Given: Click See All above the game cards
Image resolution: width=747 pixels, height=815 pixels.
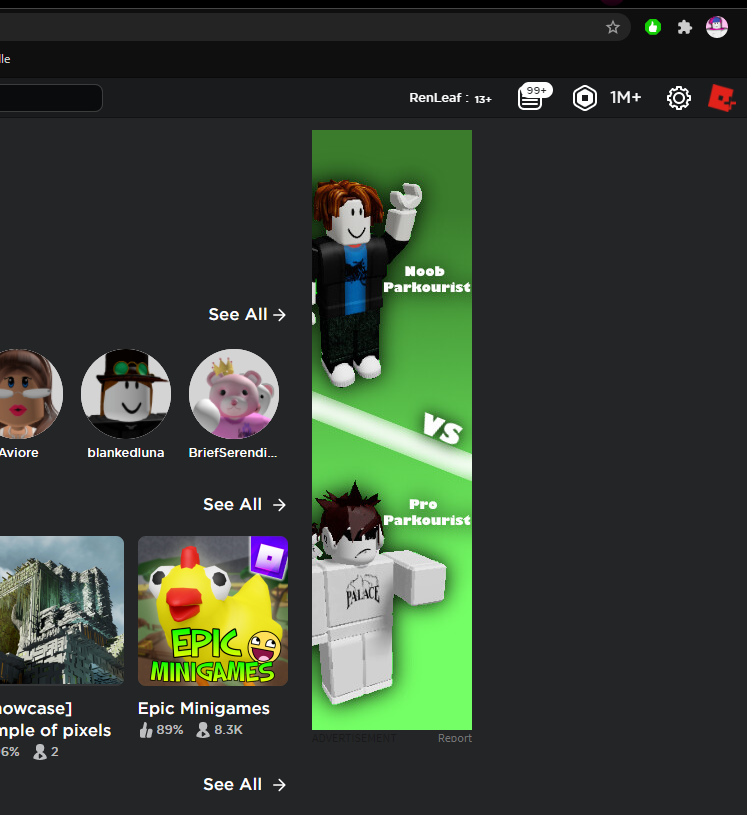Looking at the screenshot, I should point(245,505).
